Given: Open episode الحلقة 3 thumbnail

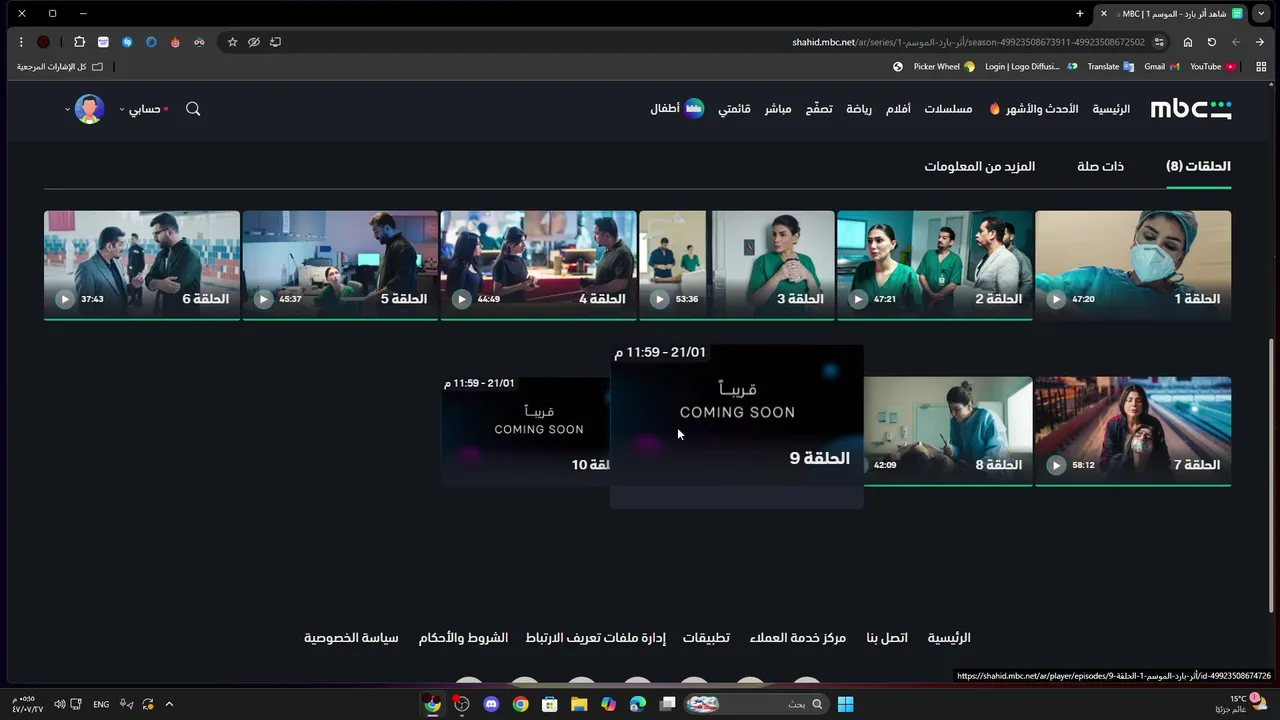Looking at the screenshot, I should coord(736,265).
